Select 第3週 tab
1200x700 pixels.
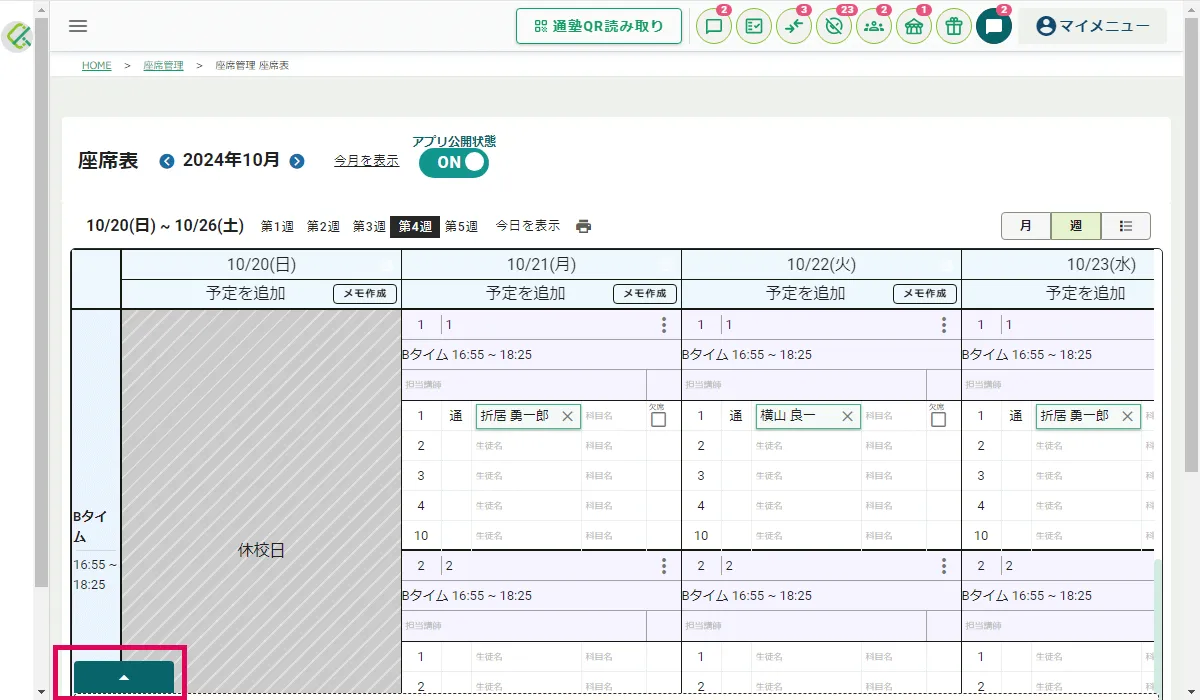[x=369, y=226]
